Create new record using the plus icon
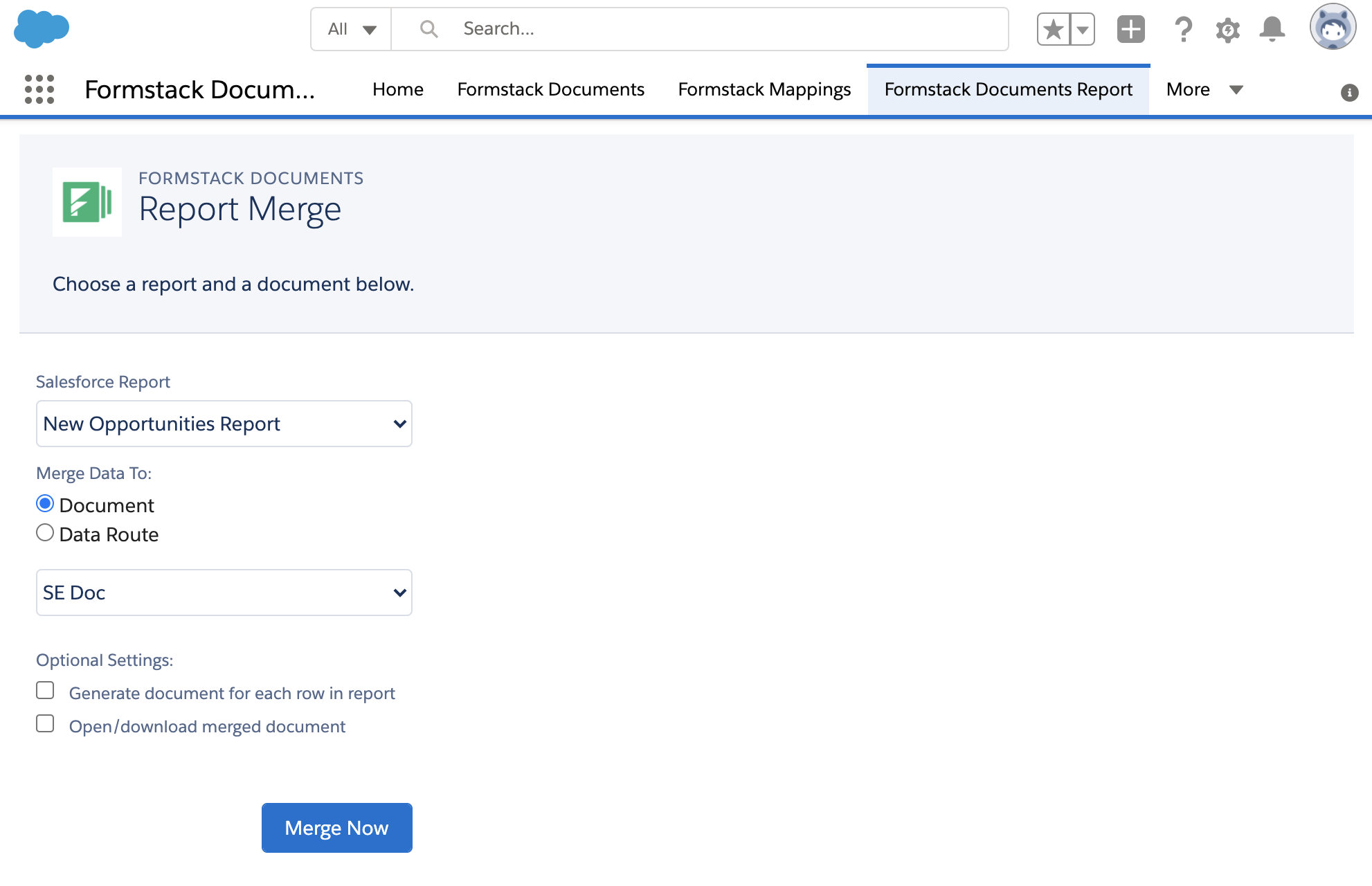This screenshot has height=886, width=1372. click(x=1130, y=29)
